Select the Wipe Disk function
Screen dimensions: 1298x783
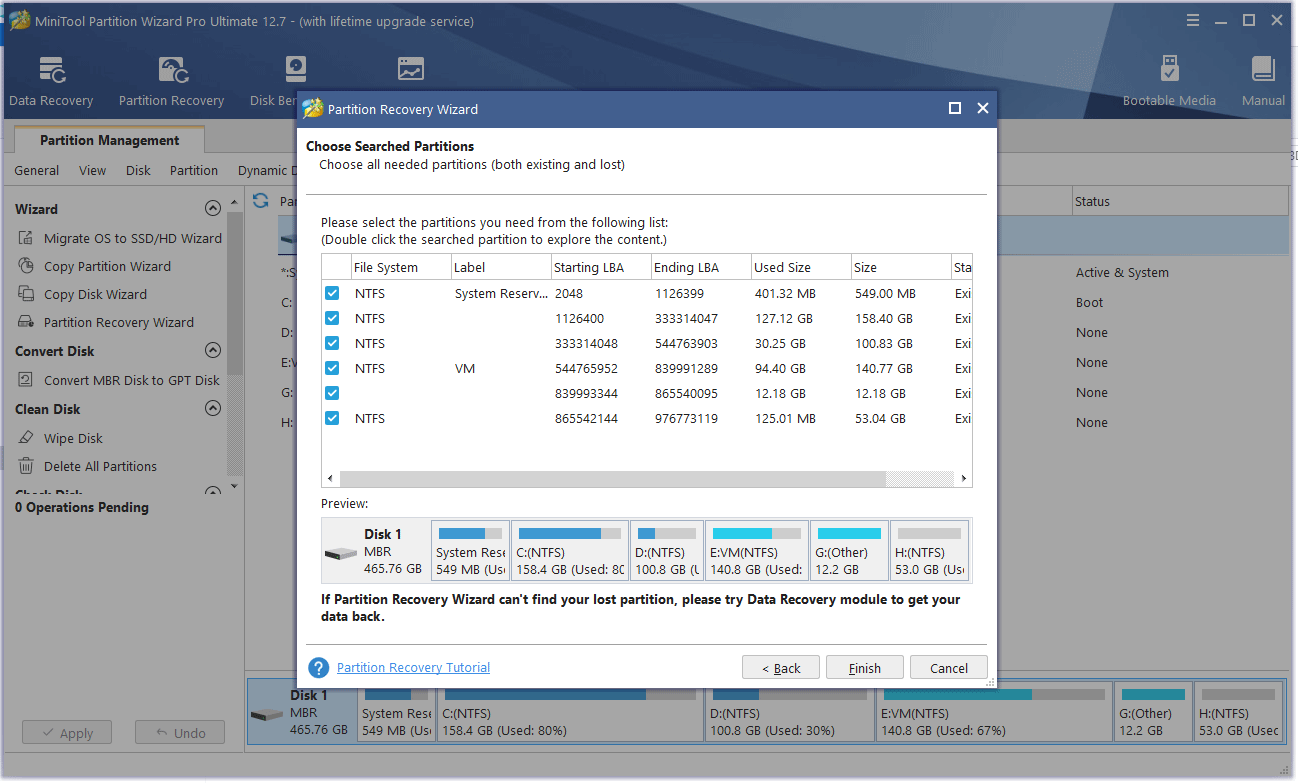tap(75, 437)
